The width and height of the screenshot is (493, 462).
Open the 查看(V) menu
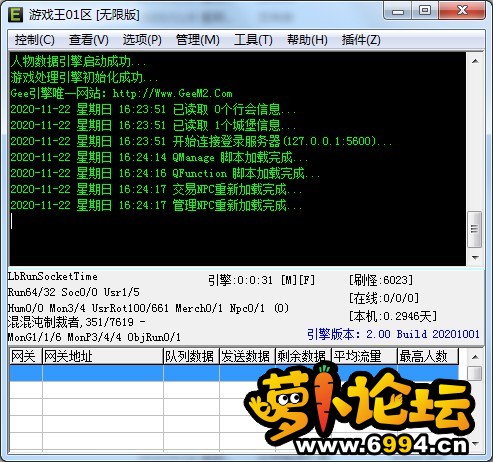(x=89, y=40)
